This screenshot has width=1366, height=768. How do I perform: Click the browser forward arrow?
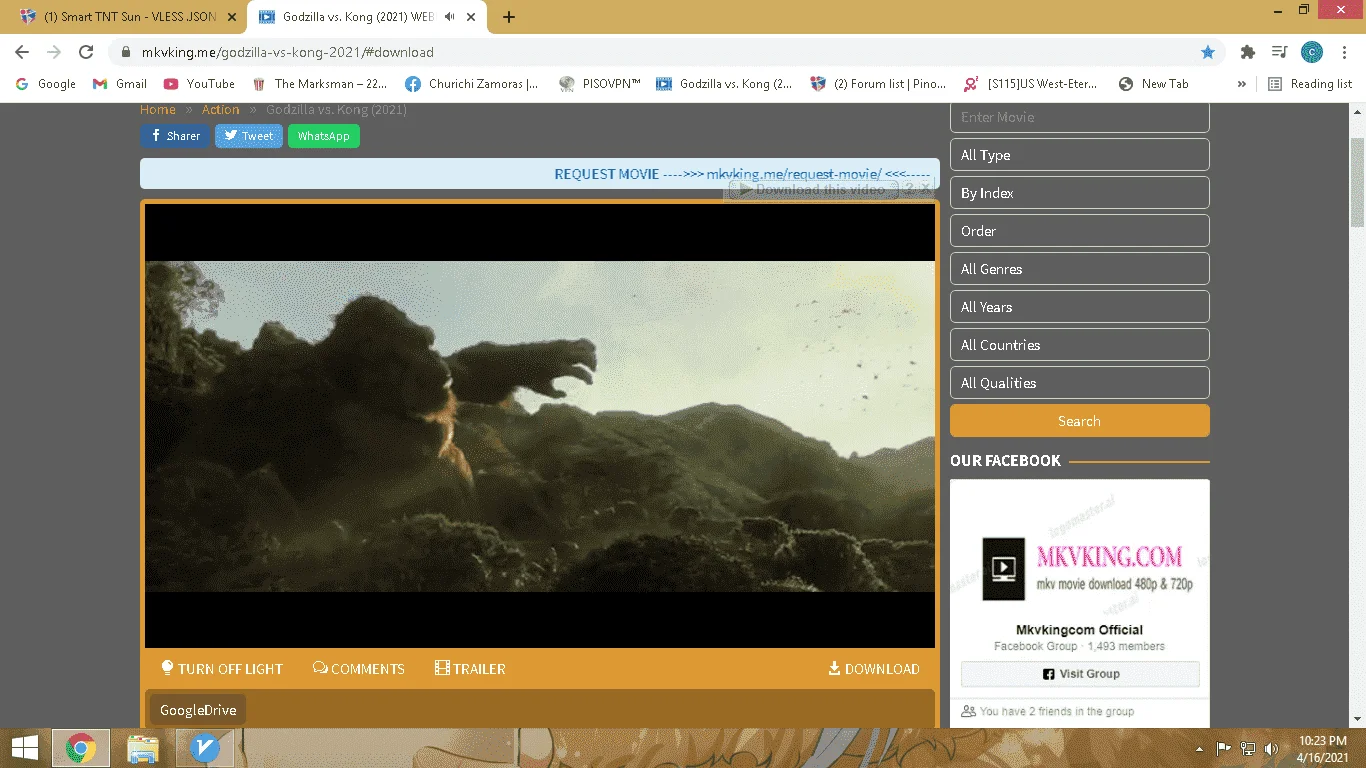54,52
